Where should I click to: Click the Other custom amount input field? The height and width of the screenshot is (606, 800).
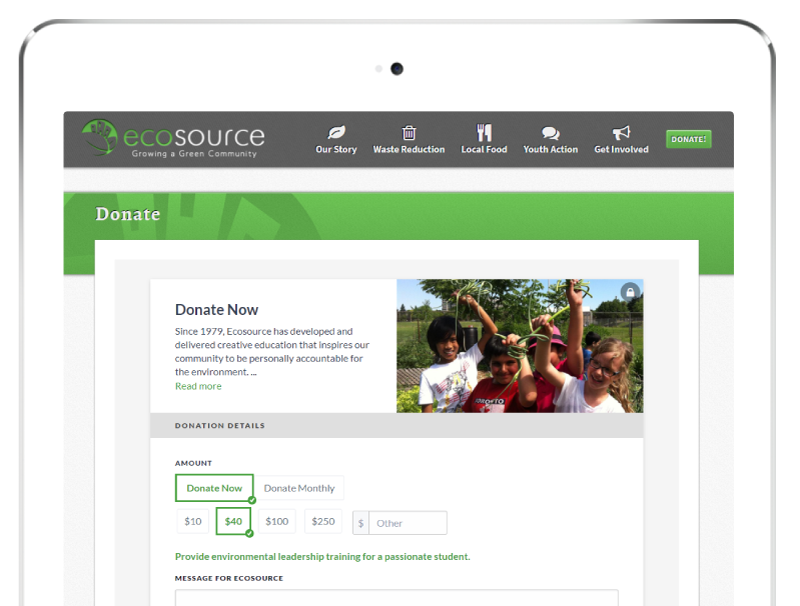pos(408,523)
